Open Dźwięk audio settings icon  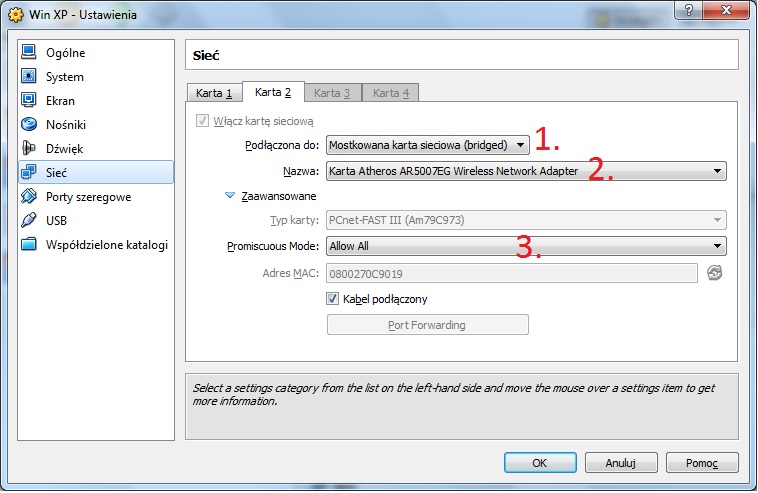(29, 149)
